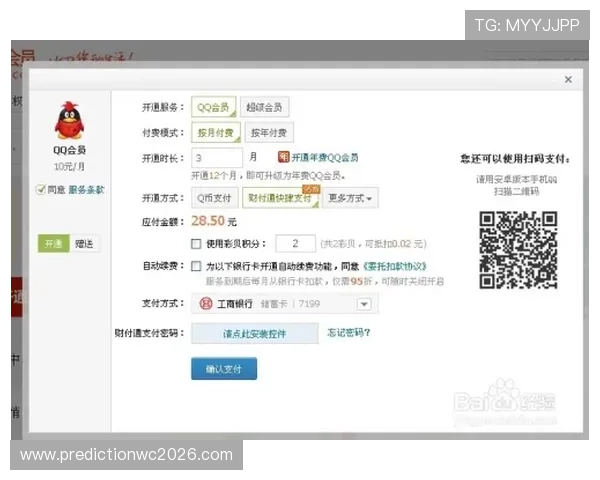600x480 pixels.
Task: Click the QQ penguin avatar icon
Action: pos(69,120)
